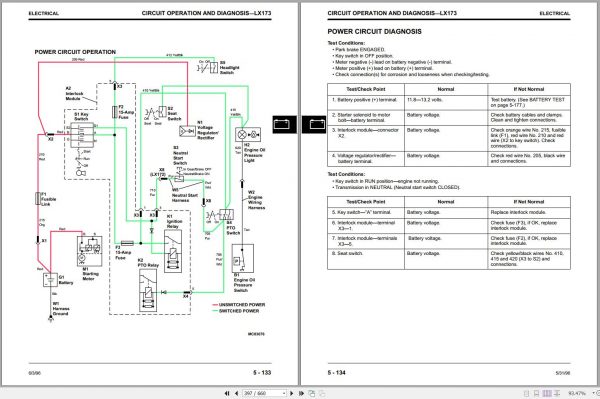Click the page number 5 - 134

[x=336, y=372]
